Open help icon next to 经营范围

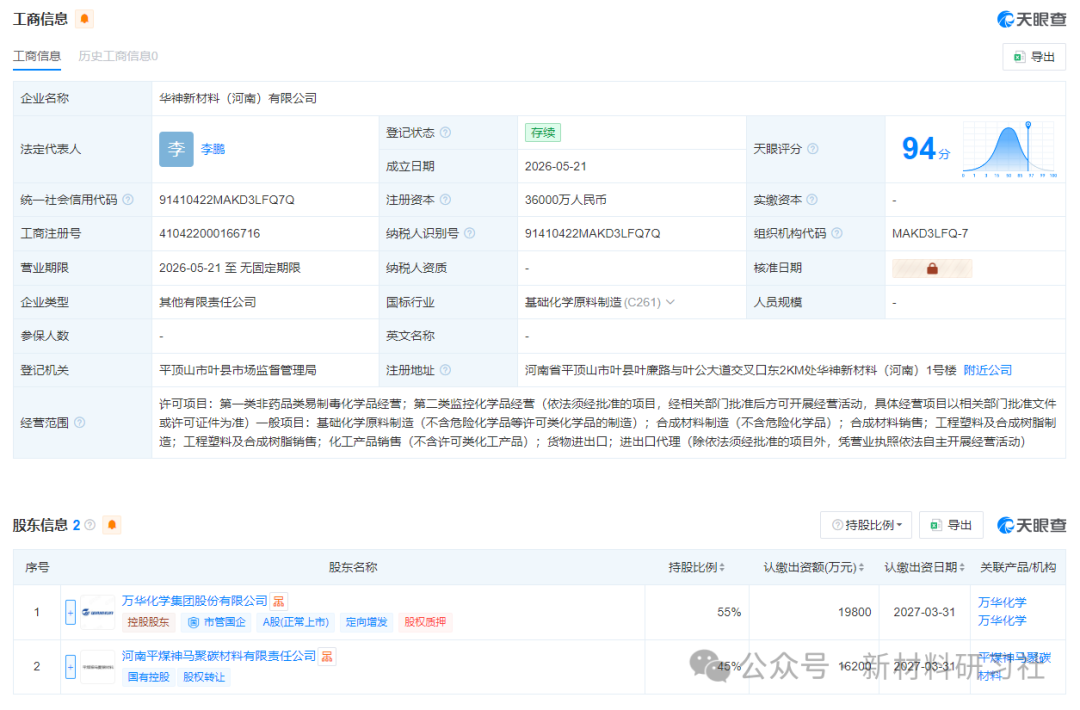click(x=80, y=422)
